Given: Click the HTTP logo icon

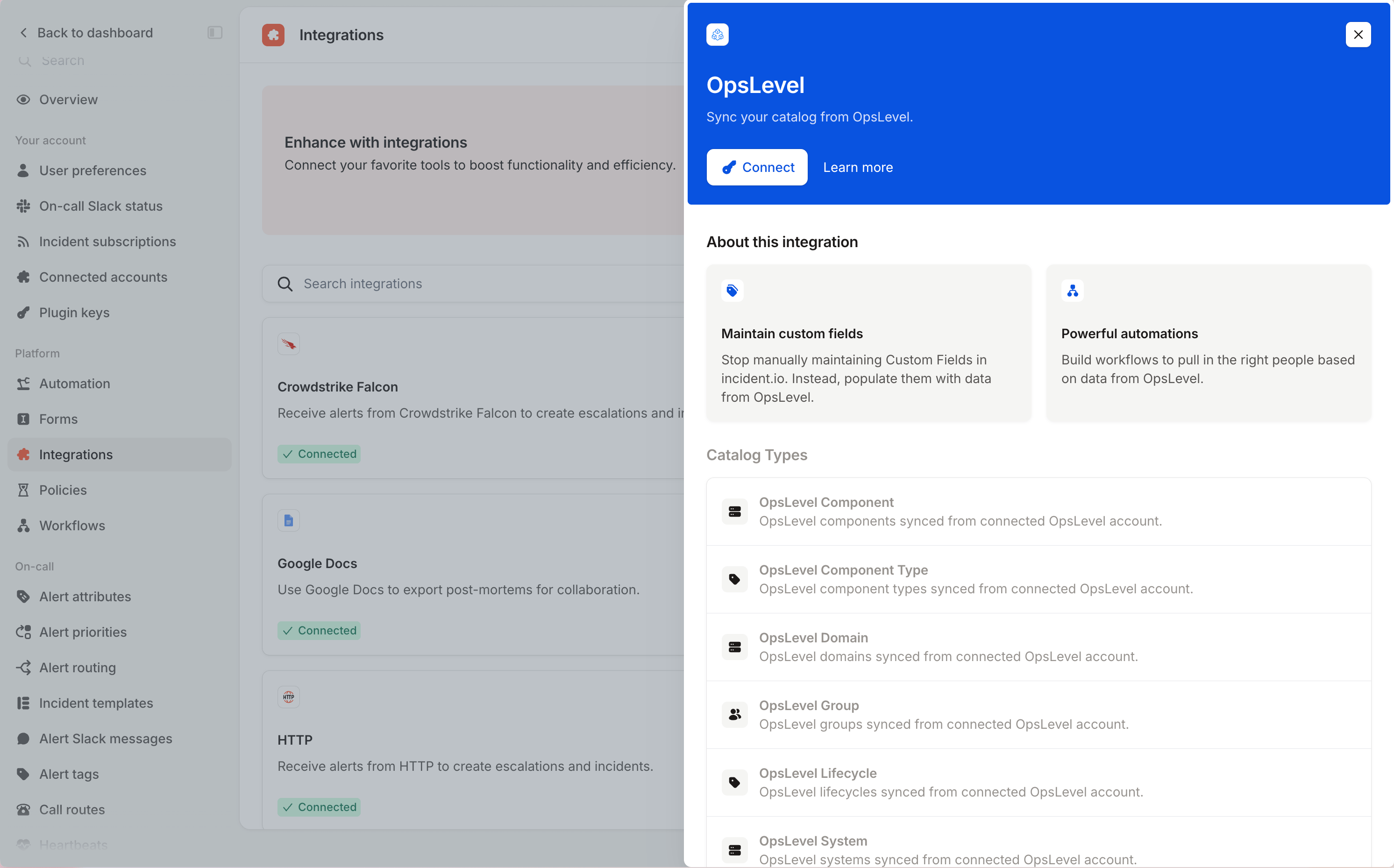Looking at the screenshot, I should [x=289, y=697].
